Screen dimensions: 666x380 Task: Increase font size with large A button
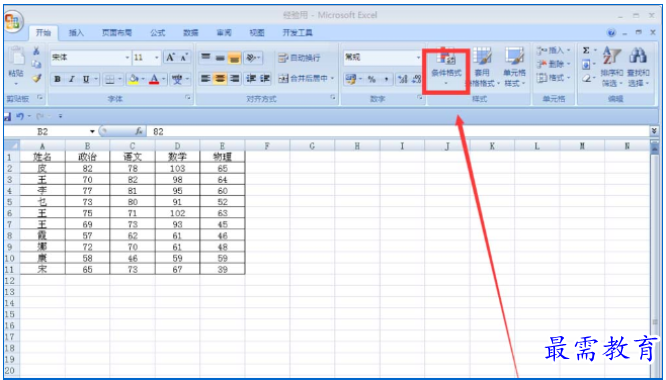point(170,57)
